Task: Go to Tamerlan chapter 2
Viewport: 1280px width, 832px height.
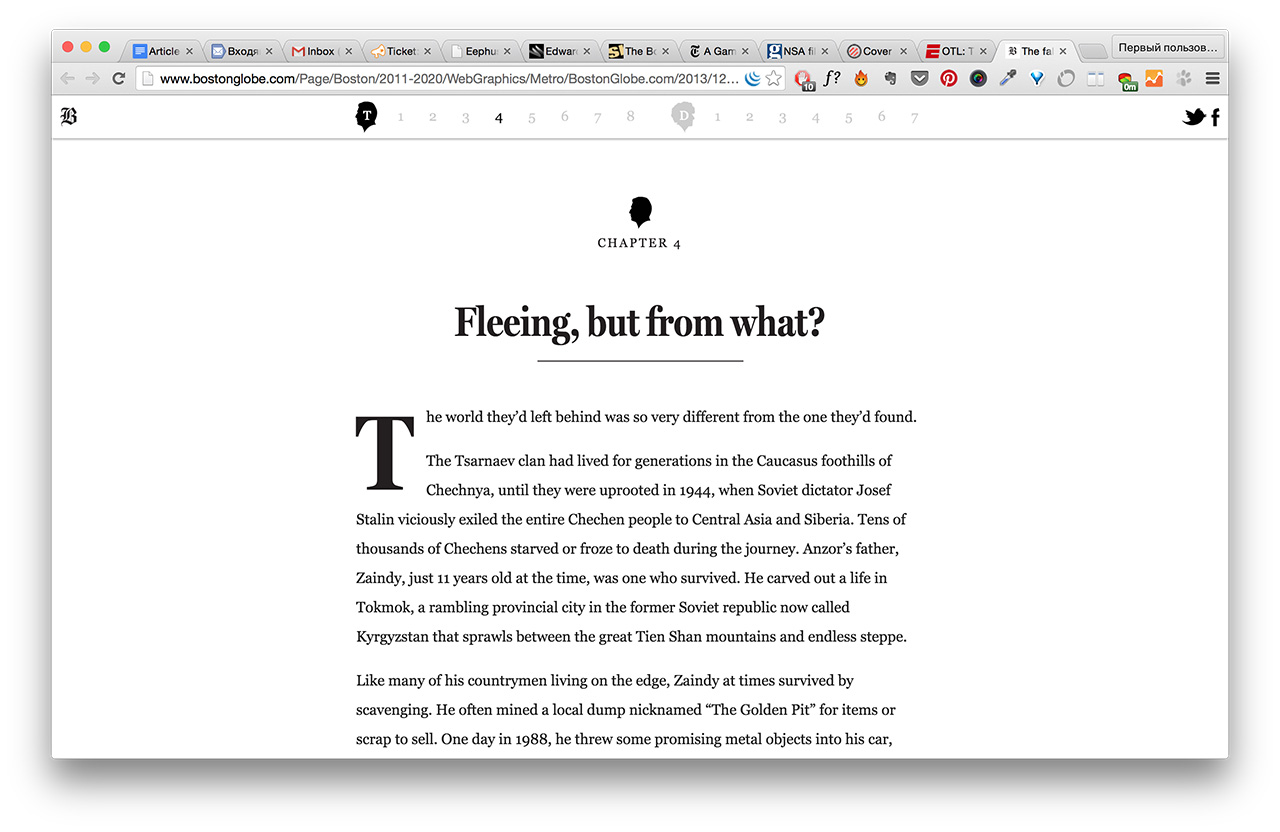Action: pos(433,117)
